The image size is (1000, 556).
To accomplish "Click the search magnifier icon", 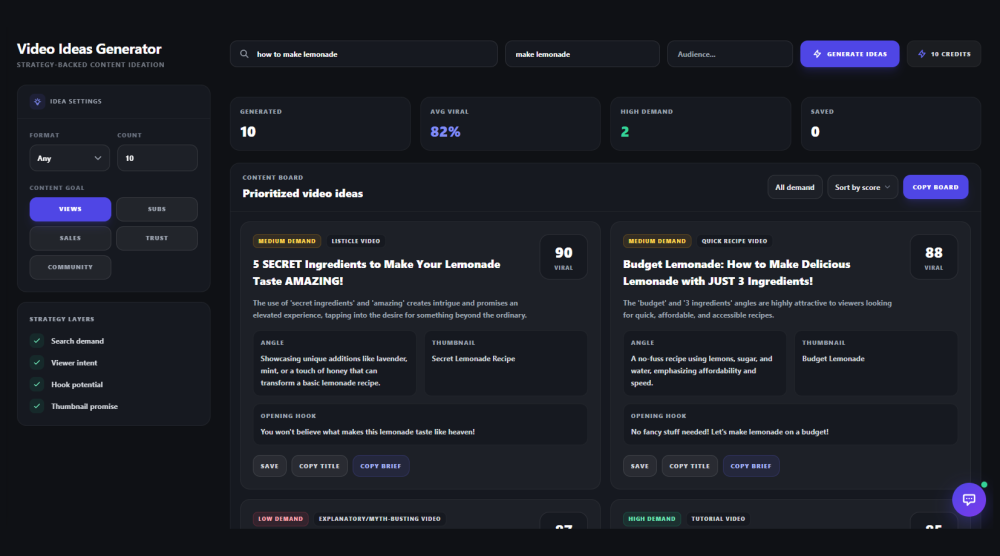I will (x=244, y=54).
